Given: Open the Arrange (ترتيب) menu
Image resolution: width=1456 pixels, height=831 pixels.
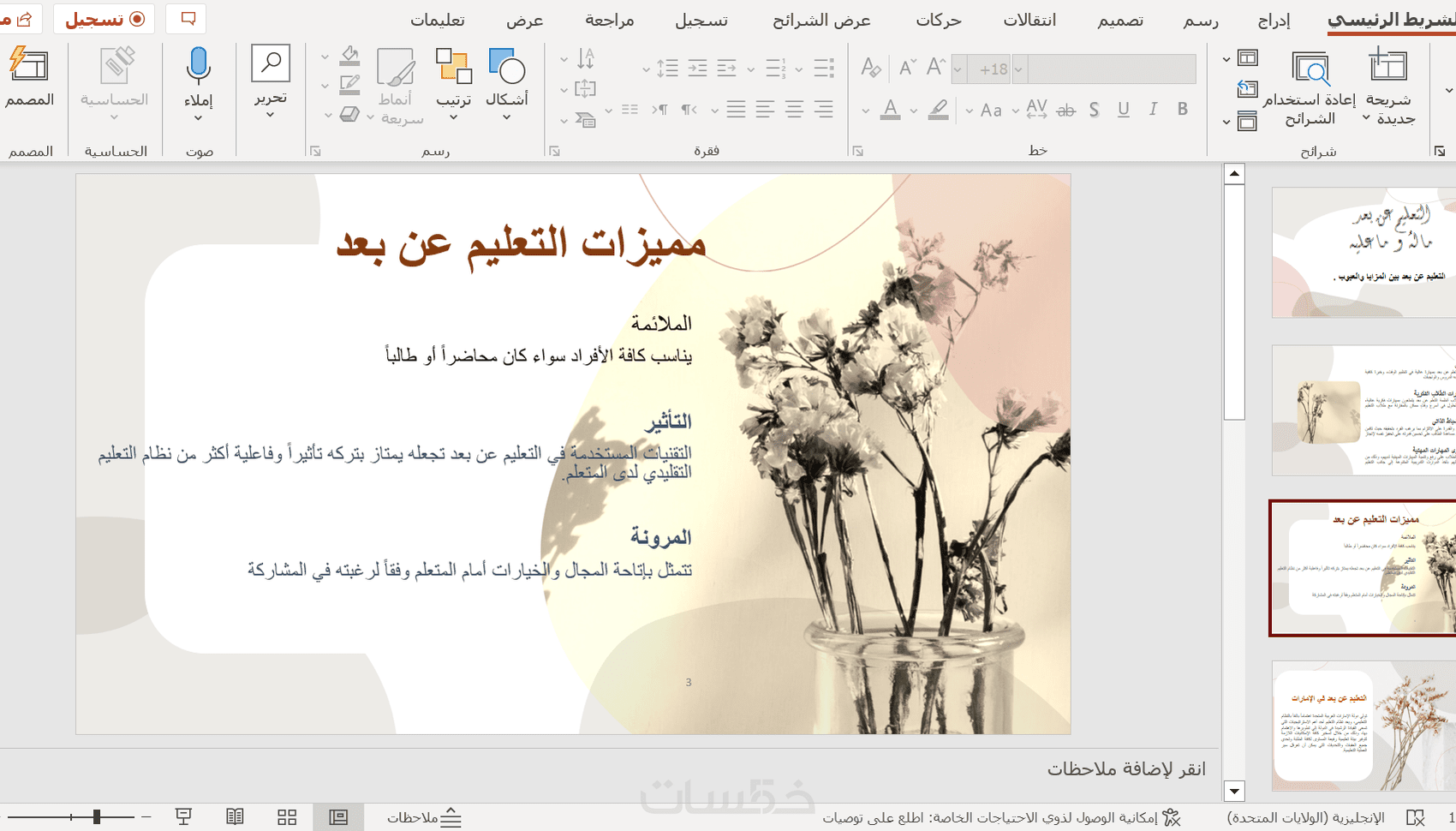Looking at the screenshot, I should point(454,83).
